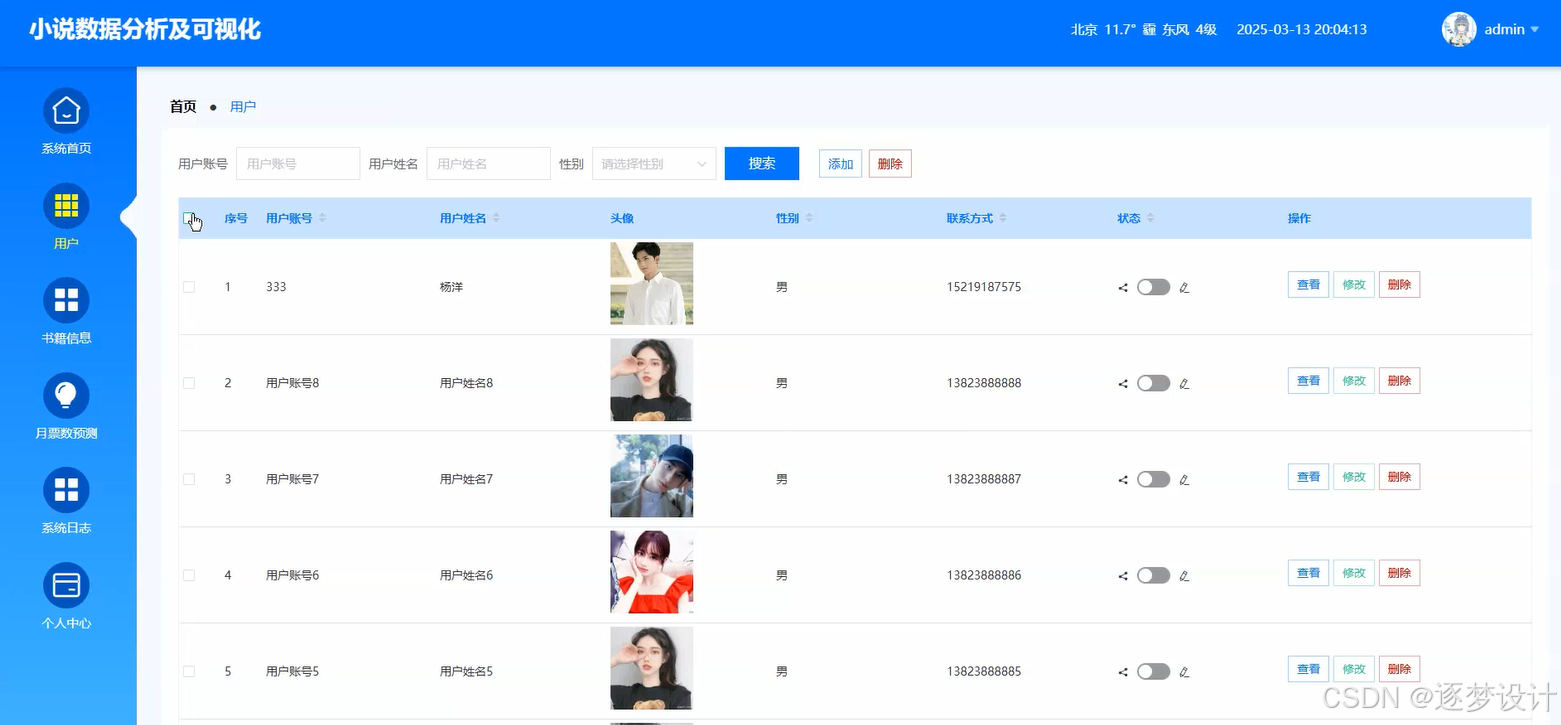Open the 请选择性别 gender dropdown
Screen dimensions: 1561x725
(x=653, y=163)
